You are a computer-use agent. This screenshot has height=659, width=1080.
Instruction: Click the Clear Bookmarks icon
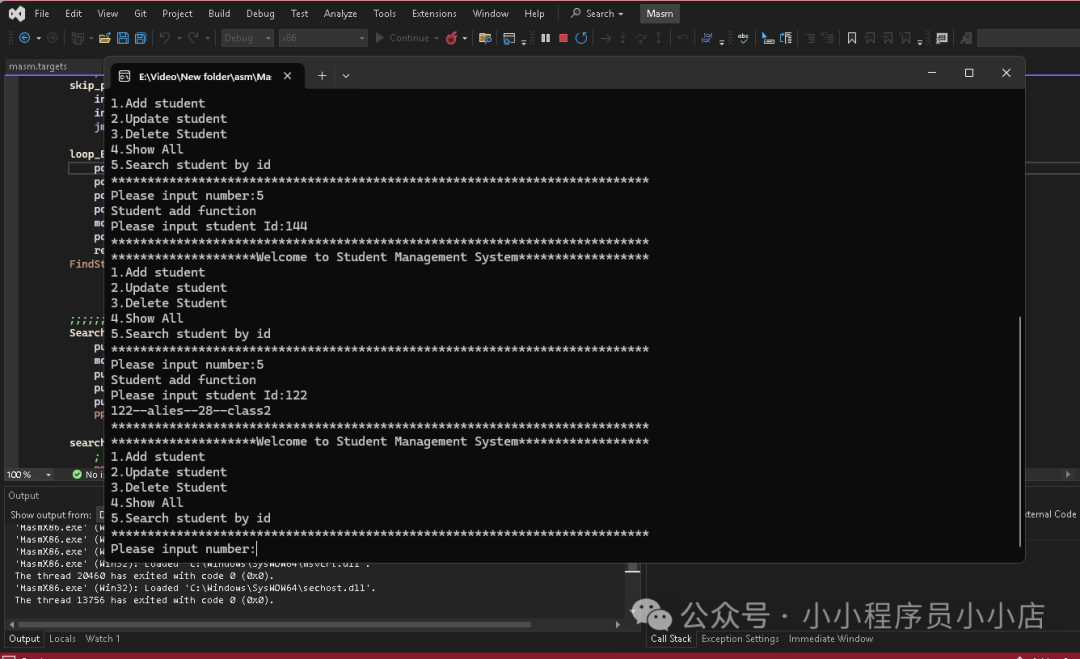click(906, 38)
